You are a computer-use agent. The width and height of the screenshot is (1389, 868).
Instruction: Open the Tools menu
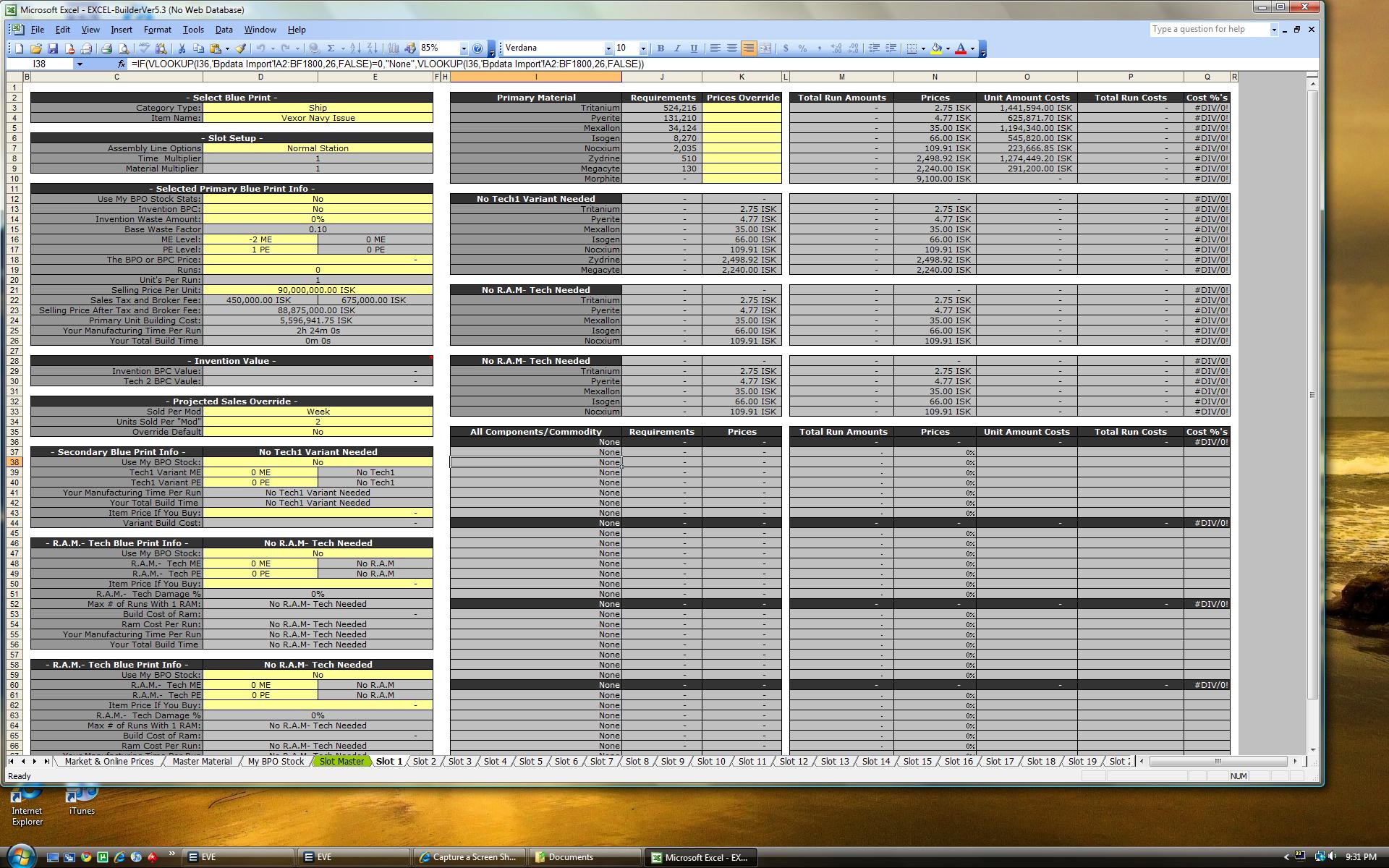(x=192, y=30)
